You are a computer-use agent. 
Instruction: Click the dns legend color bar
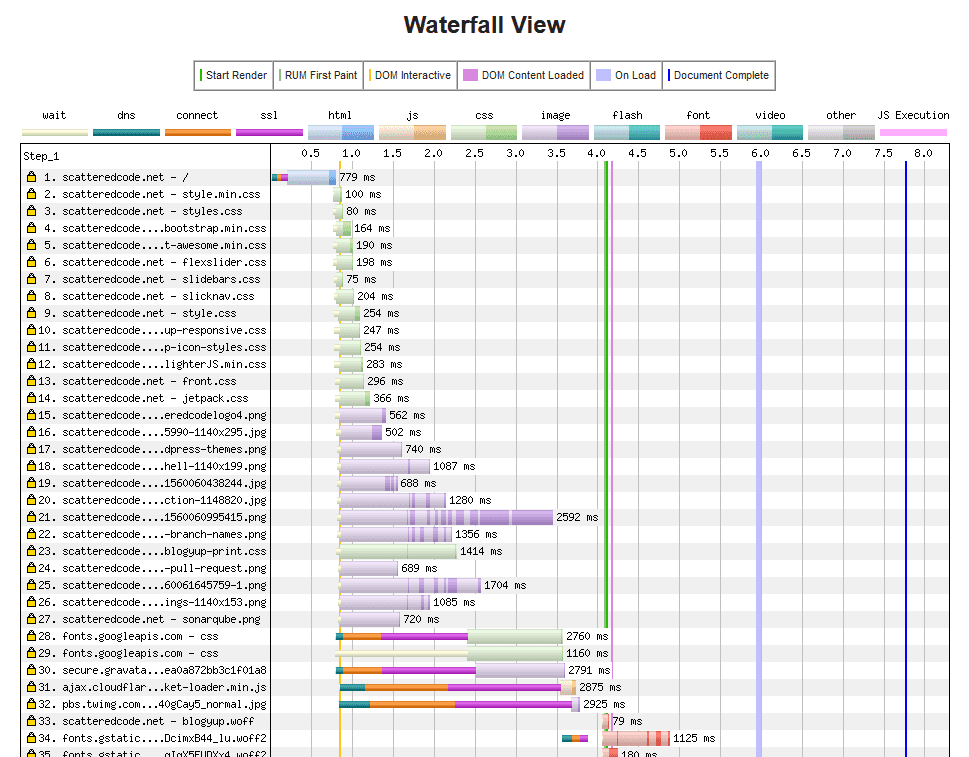(x=125, y=130)
